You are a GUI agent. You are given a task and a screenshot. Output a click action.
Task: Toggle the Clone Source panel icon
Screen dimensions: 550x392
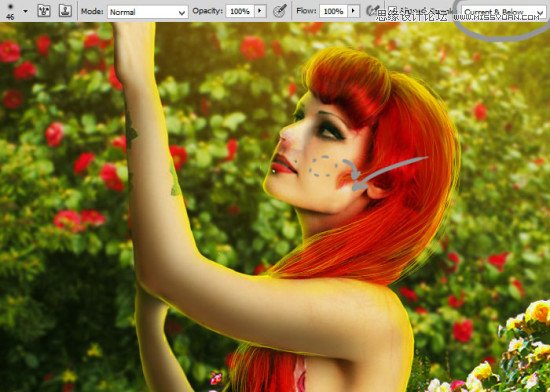(65, 11)
